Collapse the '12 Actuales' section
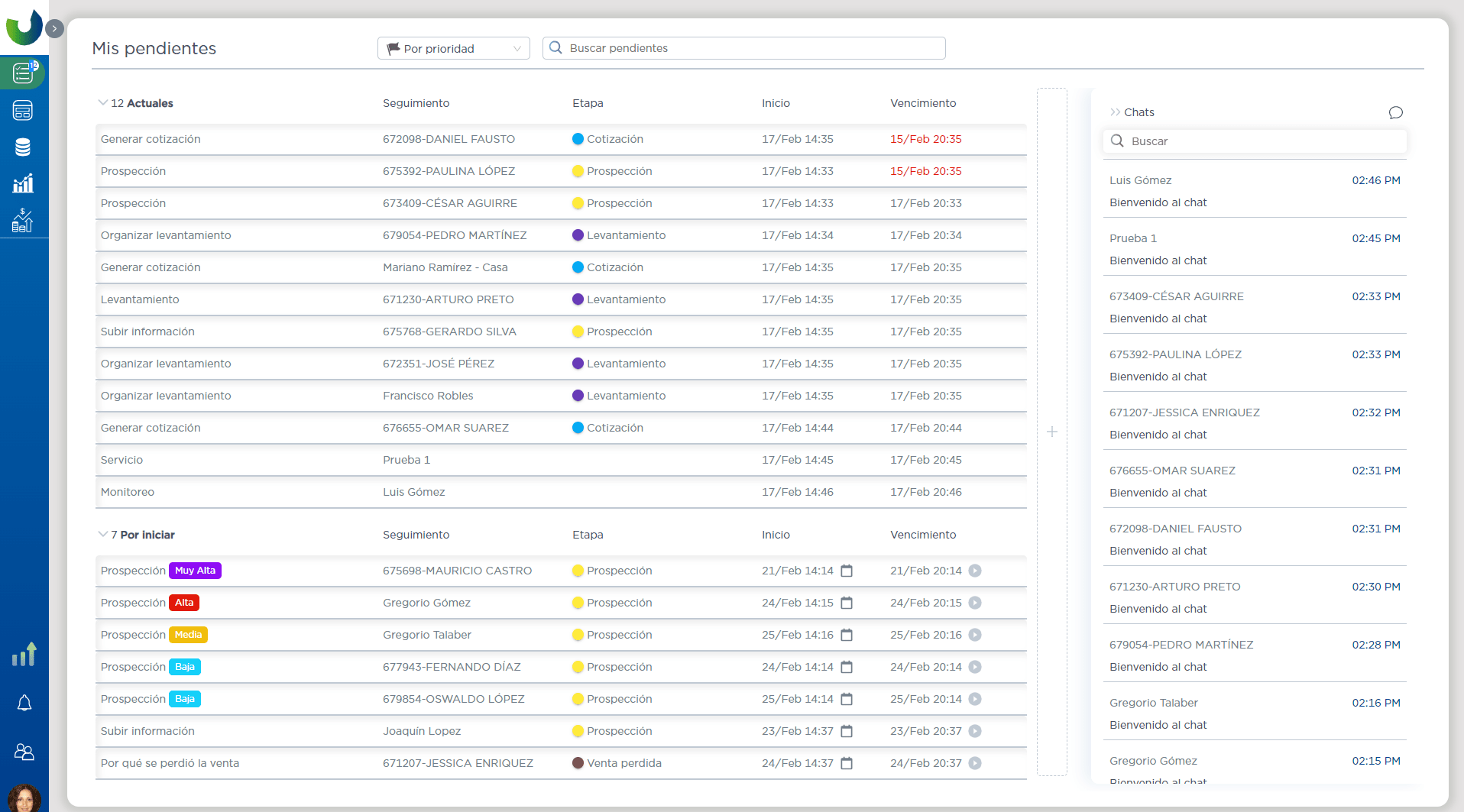Image resolution: width=1464 pixels, height=812 pixels. 102,103
